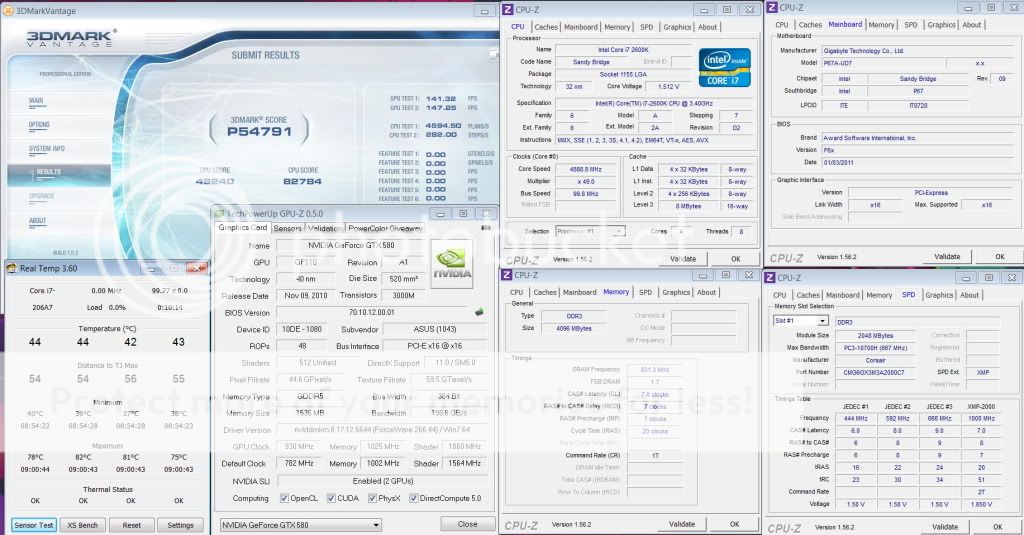1024x535 pixels.
Task: Run XS Bench in Real Temp
Action: [82, 525]
